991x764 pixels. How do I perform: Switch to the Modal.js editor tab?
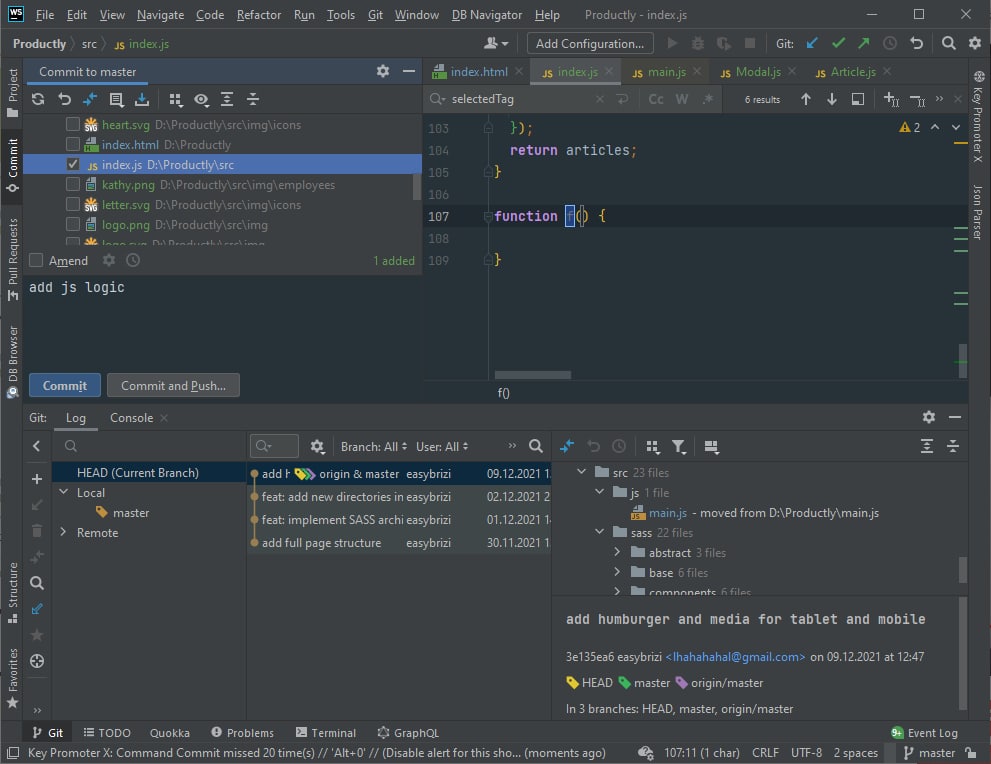(x=756, y=72)
